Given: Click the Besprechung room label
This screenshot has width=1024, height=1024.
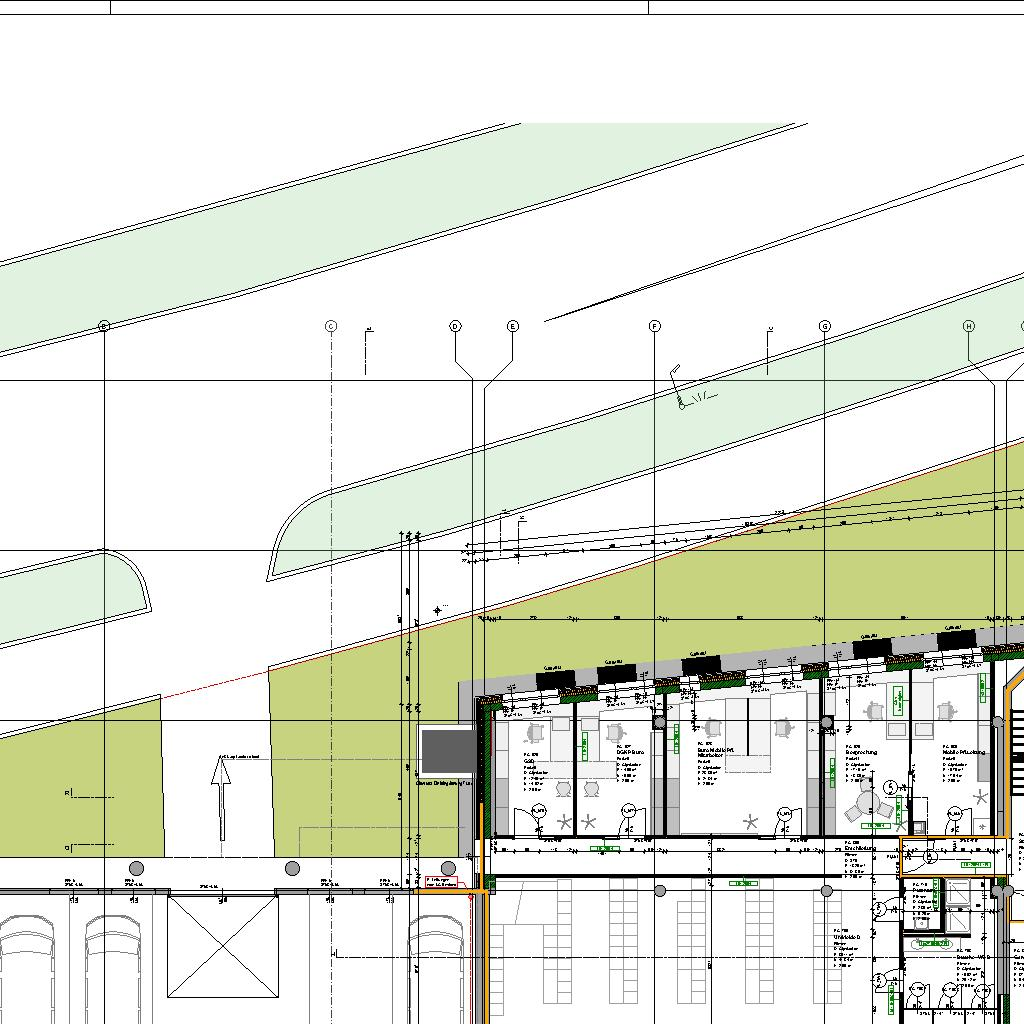Looking at the screenshot, I should click(x=860, y=753).
